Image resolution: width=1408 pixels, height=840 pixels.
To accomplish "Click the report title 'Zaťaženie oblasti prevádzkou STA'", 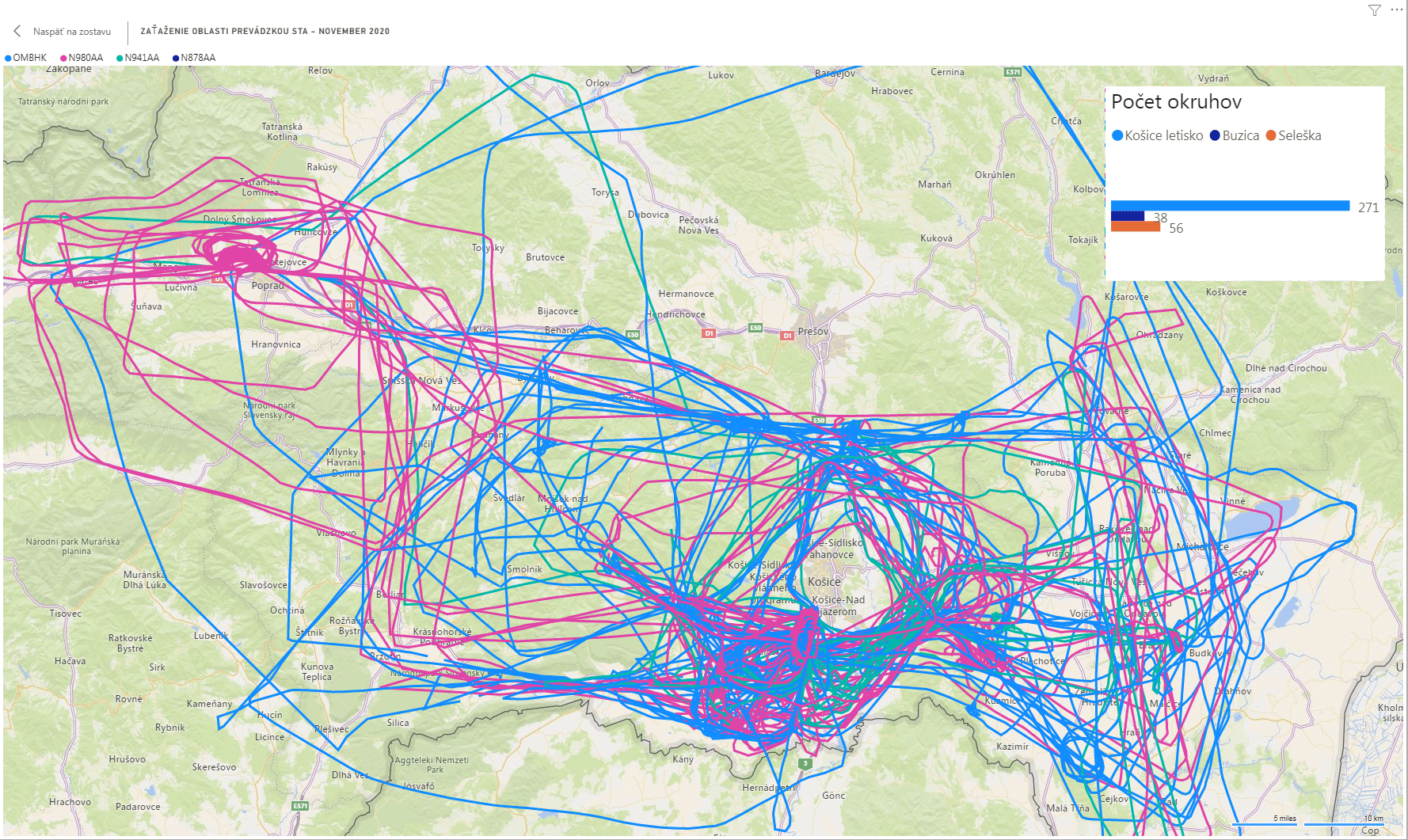I will (x=264, y=32).
